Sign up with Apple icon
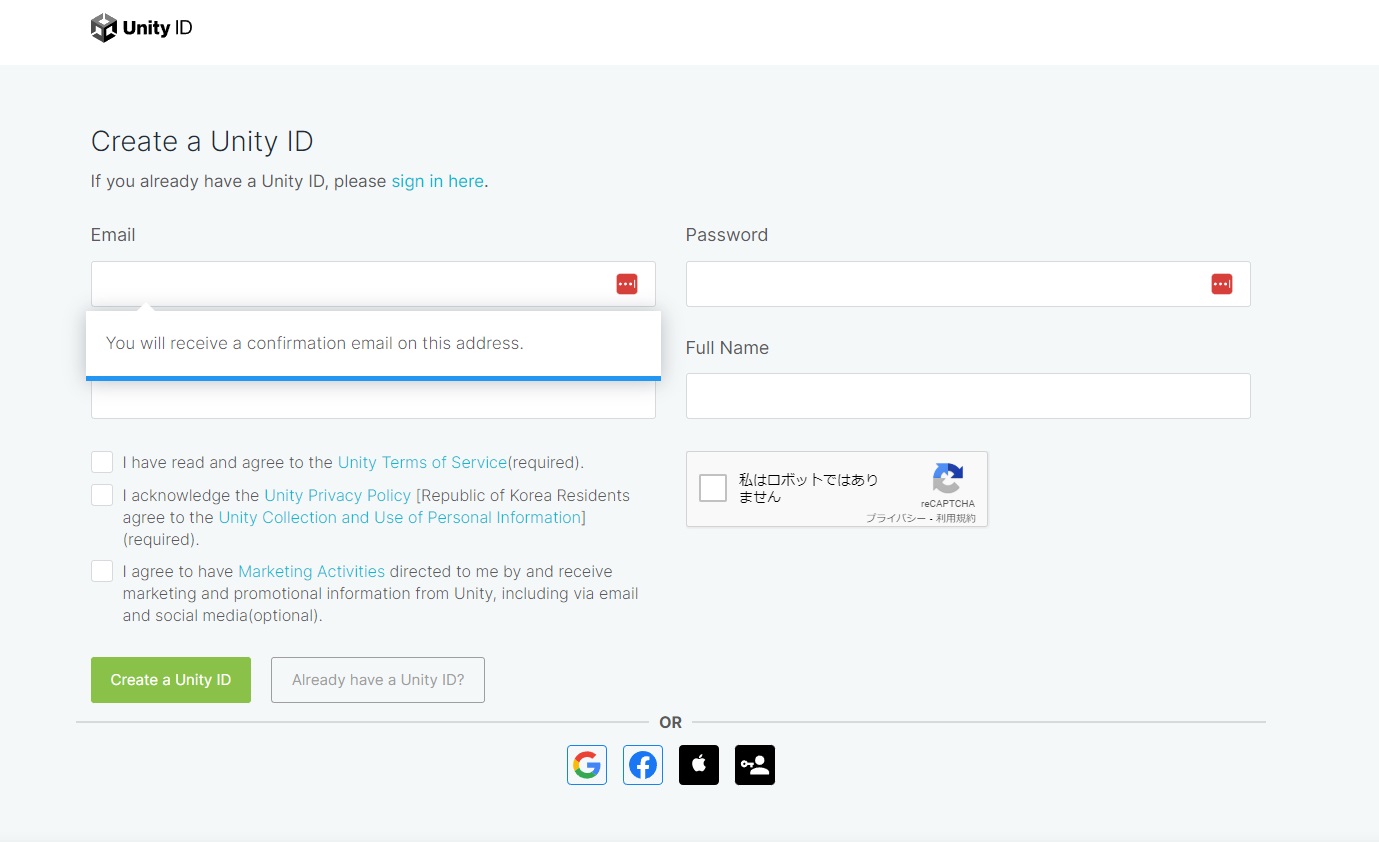Screen dimensions: 1379x842 pos(699,765)
